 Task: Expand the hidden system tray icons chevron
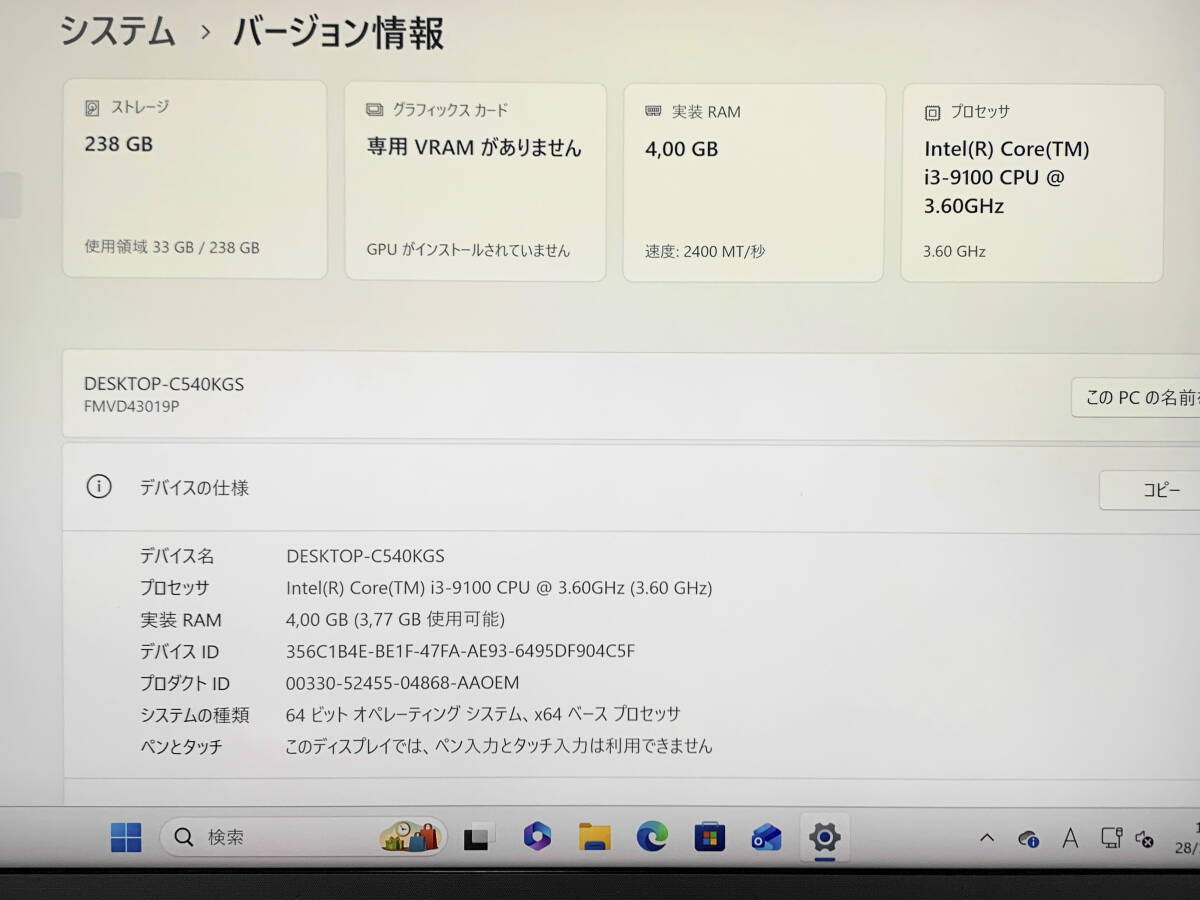(987, 838)
